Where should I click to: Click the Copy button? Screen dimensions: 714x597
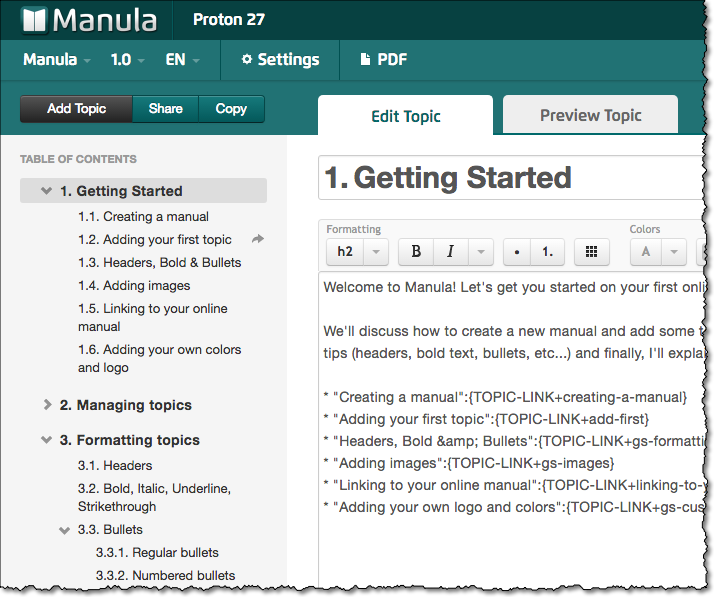pos(231,109)
